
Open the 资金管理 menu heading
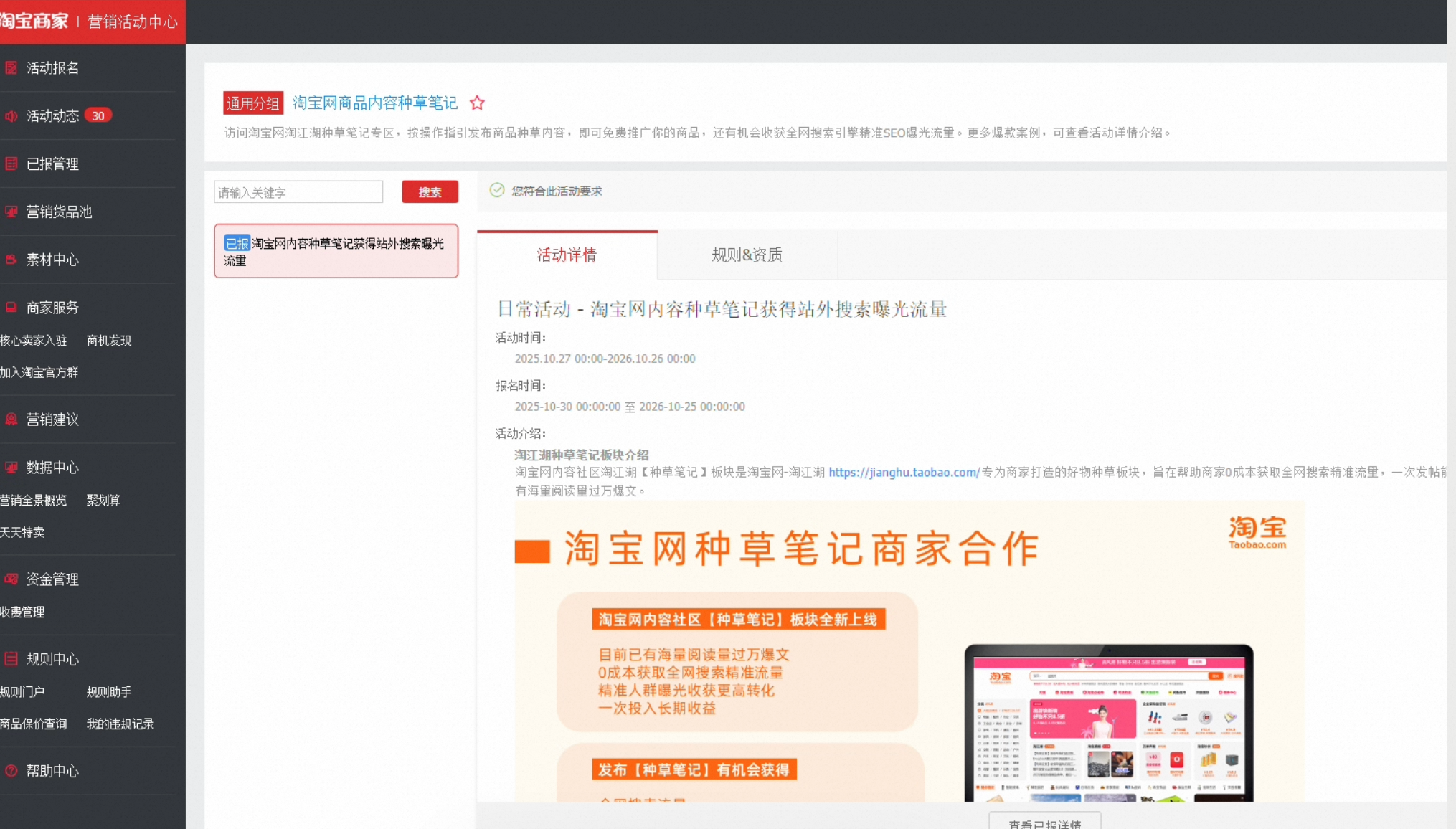coord(52,579)
